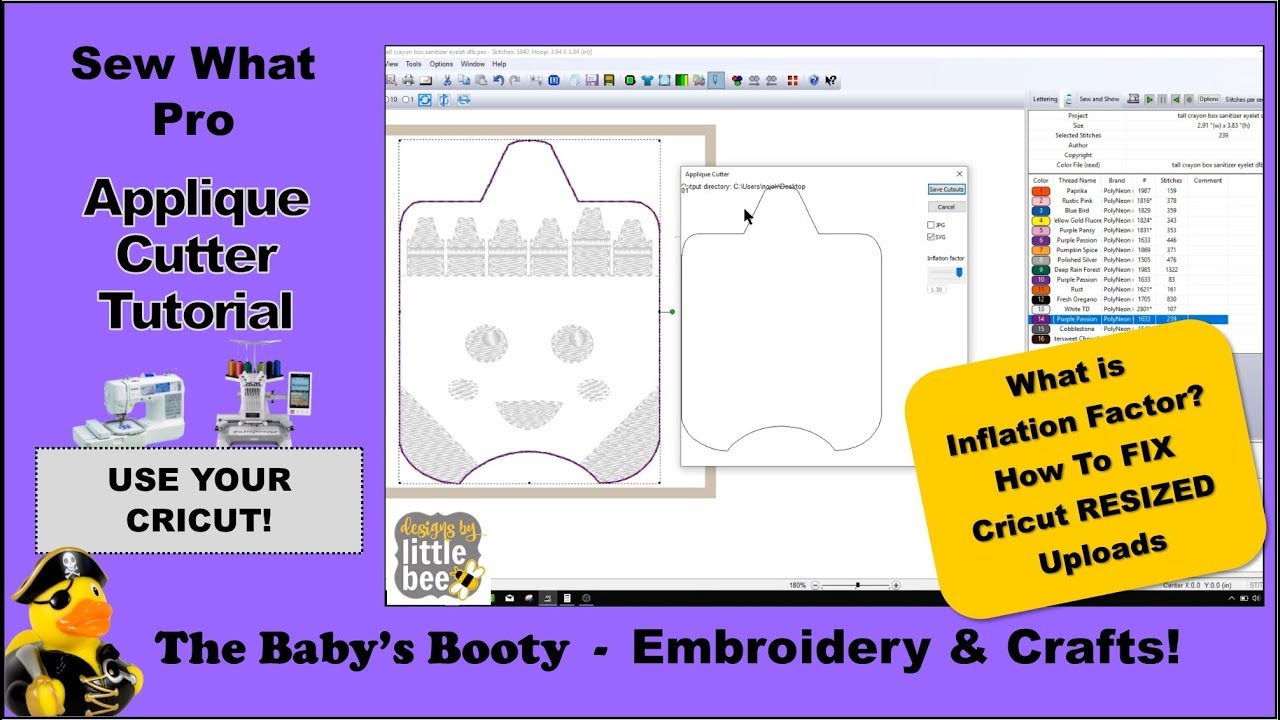Click the sewing machine icon beside Sew and Show
This screenshot has height=720, width=1280.
coord(1133,99)
